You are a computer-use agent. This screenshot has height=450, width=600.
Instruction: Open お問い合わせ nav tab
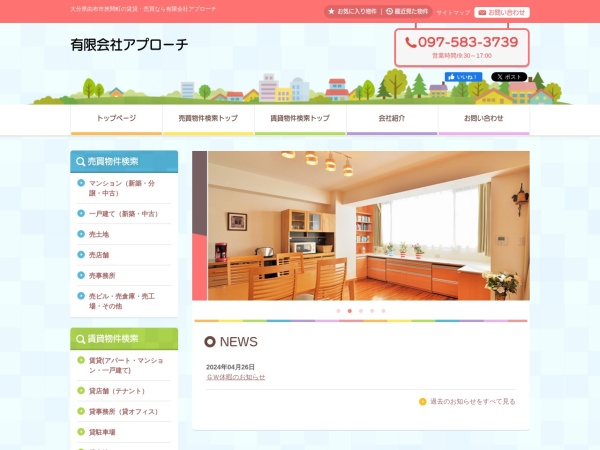point(484,120)
